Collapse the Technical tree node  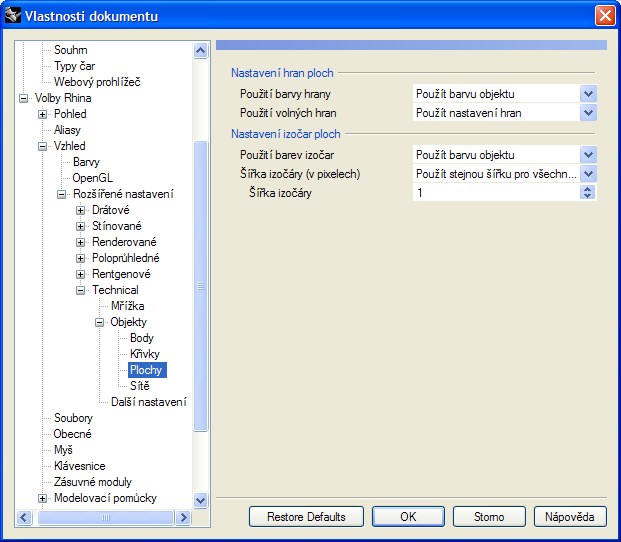point(81,290)
